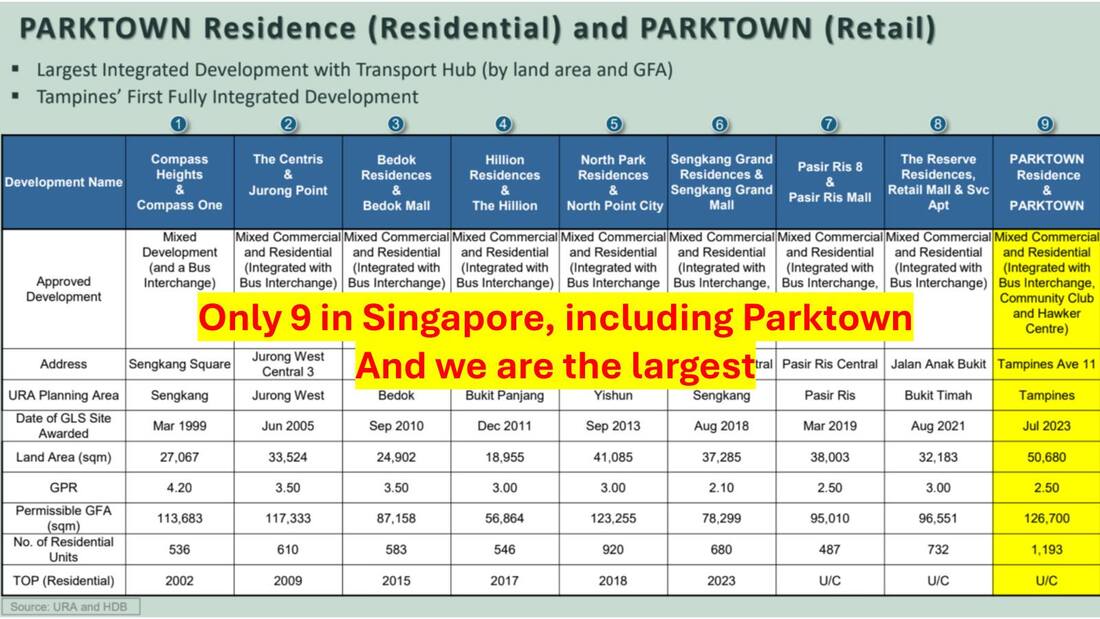Image resolution: width=1100 pixels, height=619 pixels.
Task: Click the GFA value 123,255
Action: click(613, 519)
